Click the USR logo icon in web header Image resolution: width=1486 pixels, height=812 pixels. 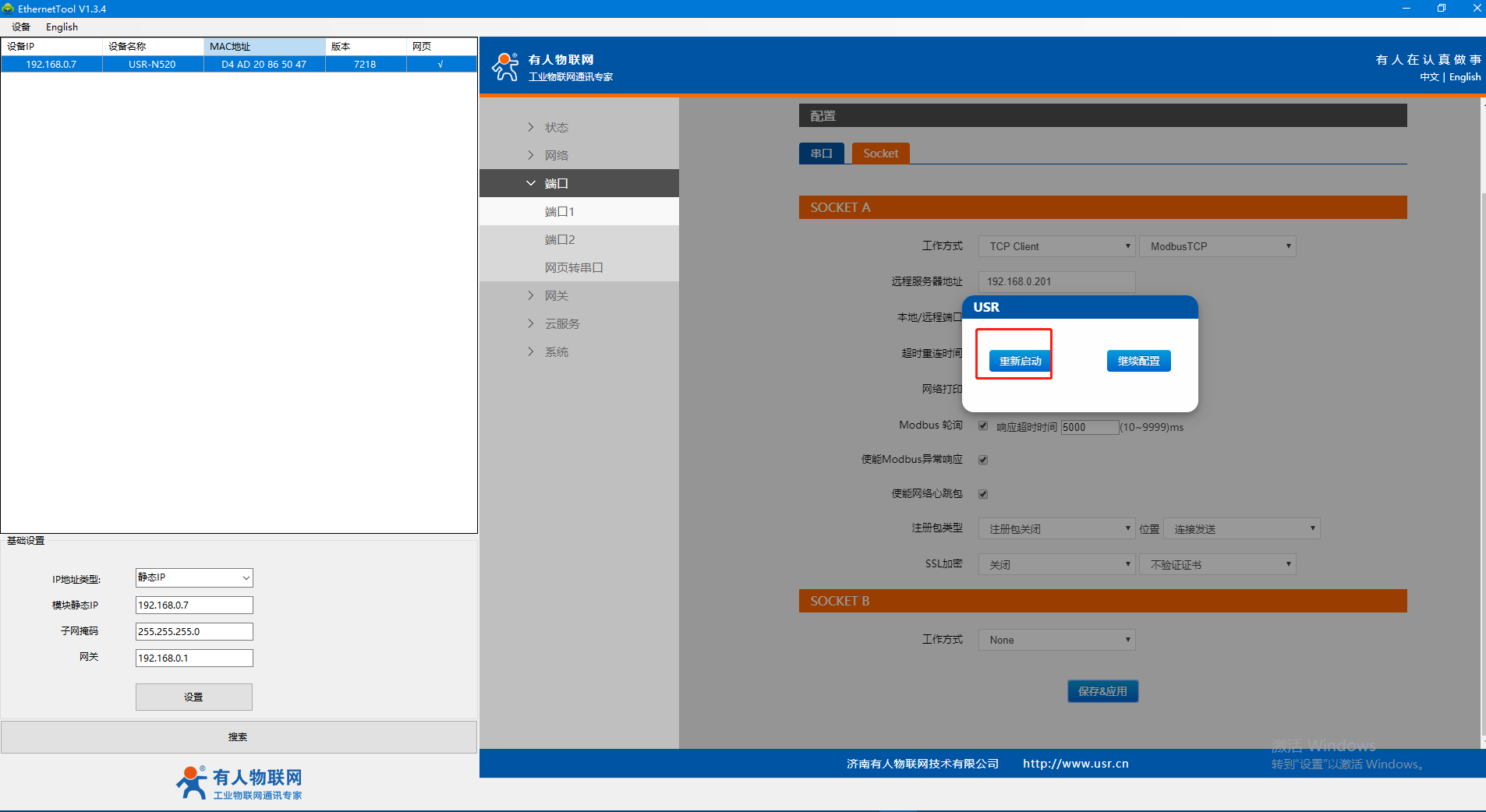coord(505,67)
